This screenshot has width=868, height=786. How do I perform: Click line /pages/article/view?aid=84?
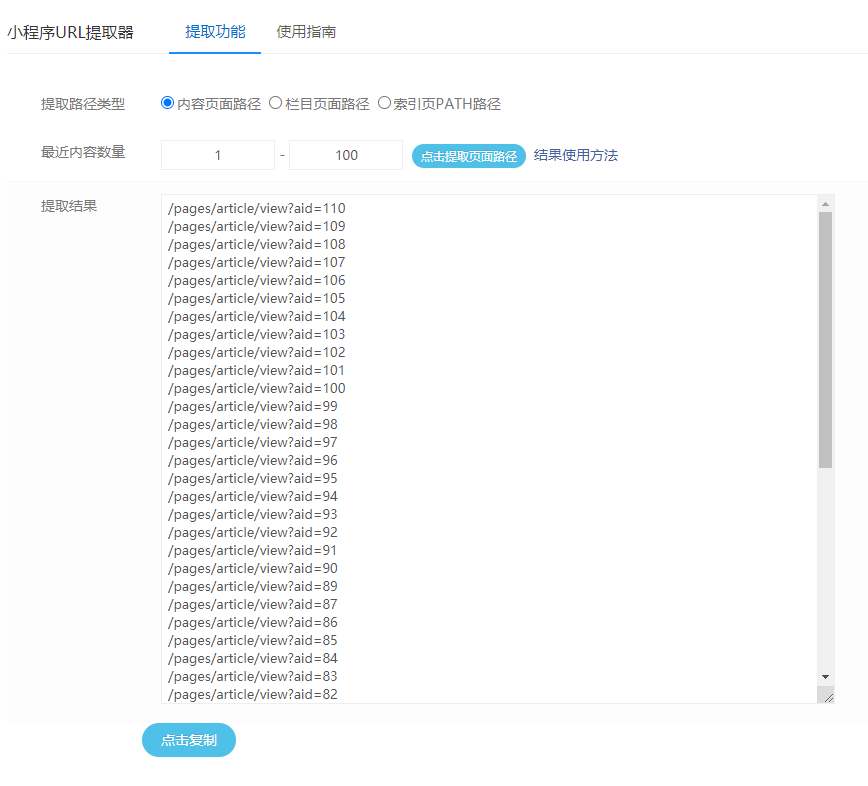252,658
